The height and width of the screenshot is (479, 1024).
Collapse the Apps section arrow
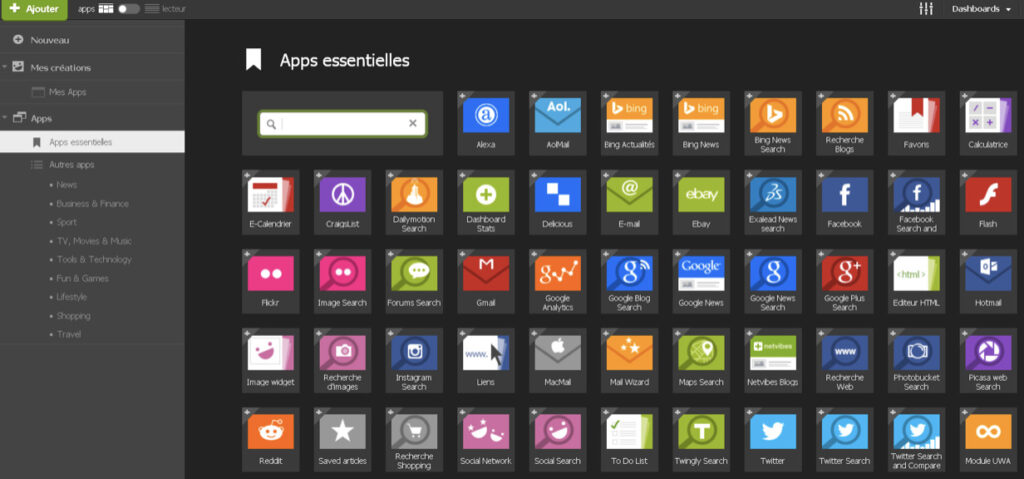click(x=5, y=118)
